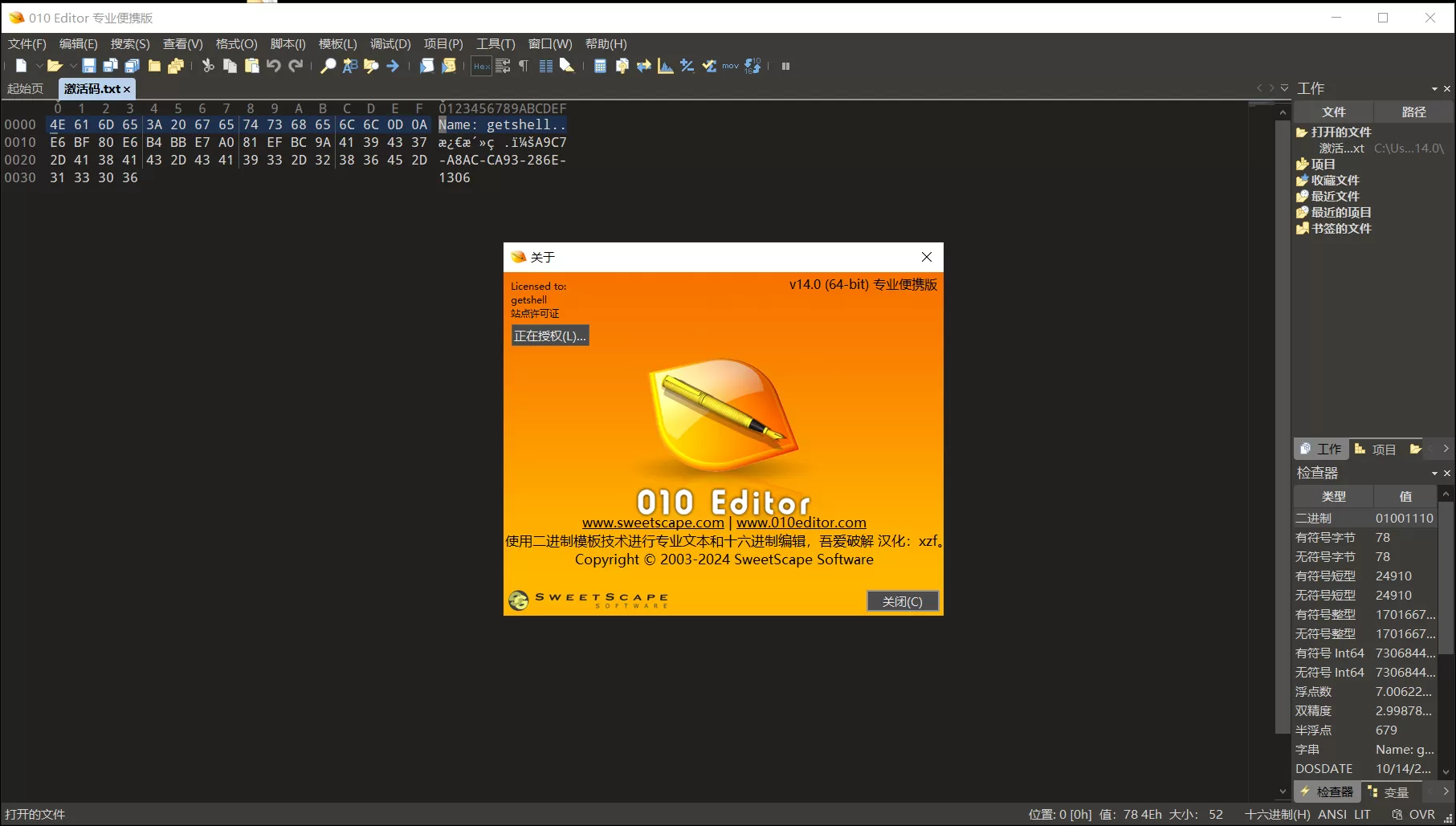This screenshot has height=826, width=1456.
Task: Create a new file with the toolbar icon
Action: point(21,66)
